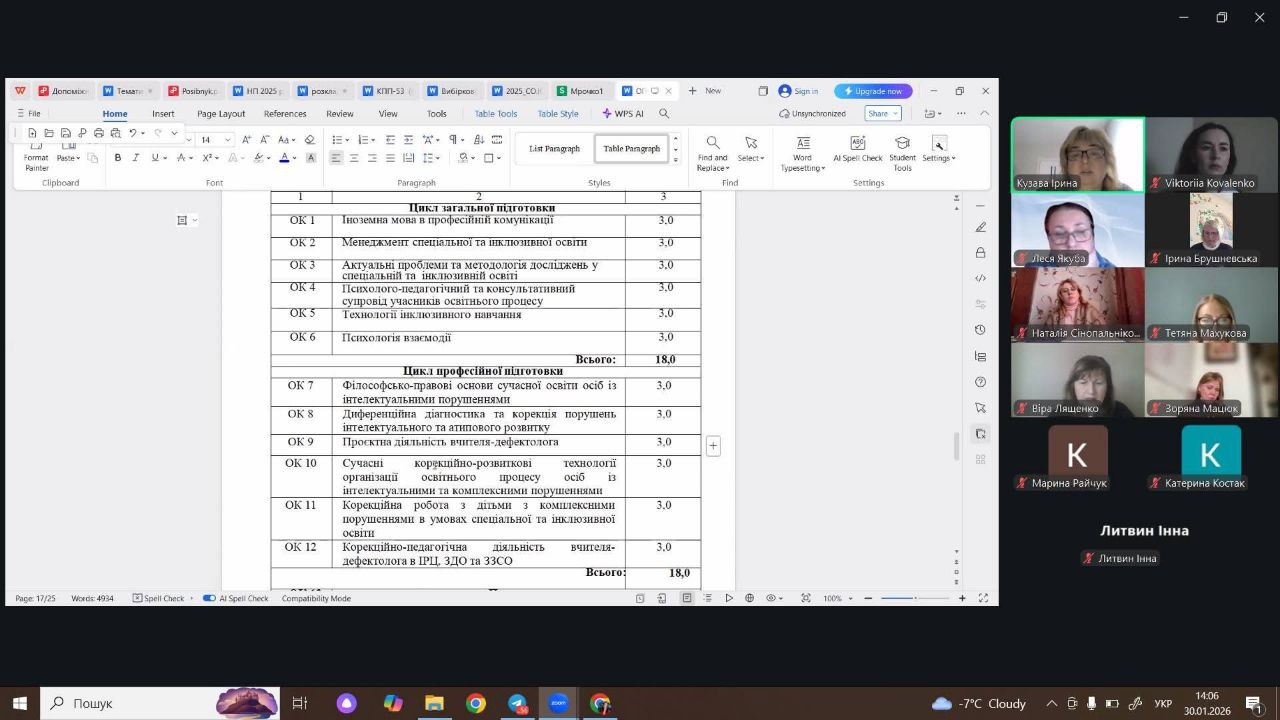Click the print icon in quick access toolbar
Screen dimensions: 1280x720
(x=98, y=133)
